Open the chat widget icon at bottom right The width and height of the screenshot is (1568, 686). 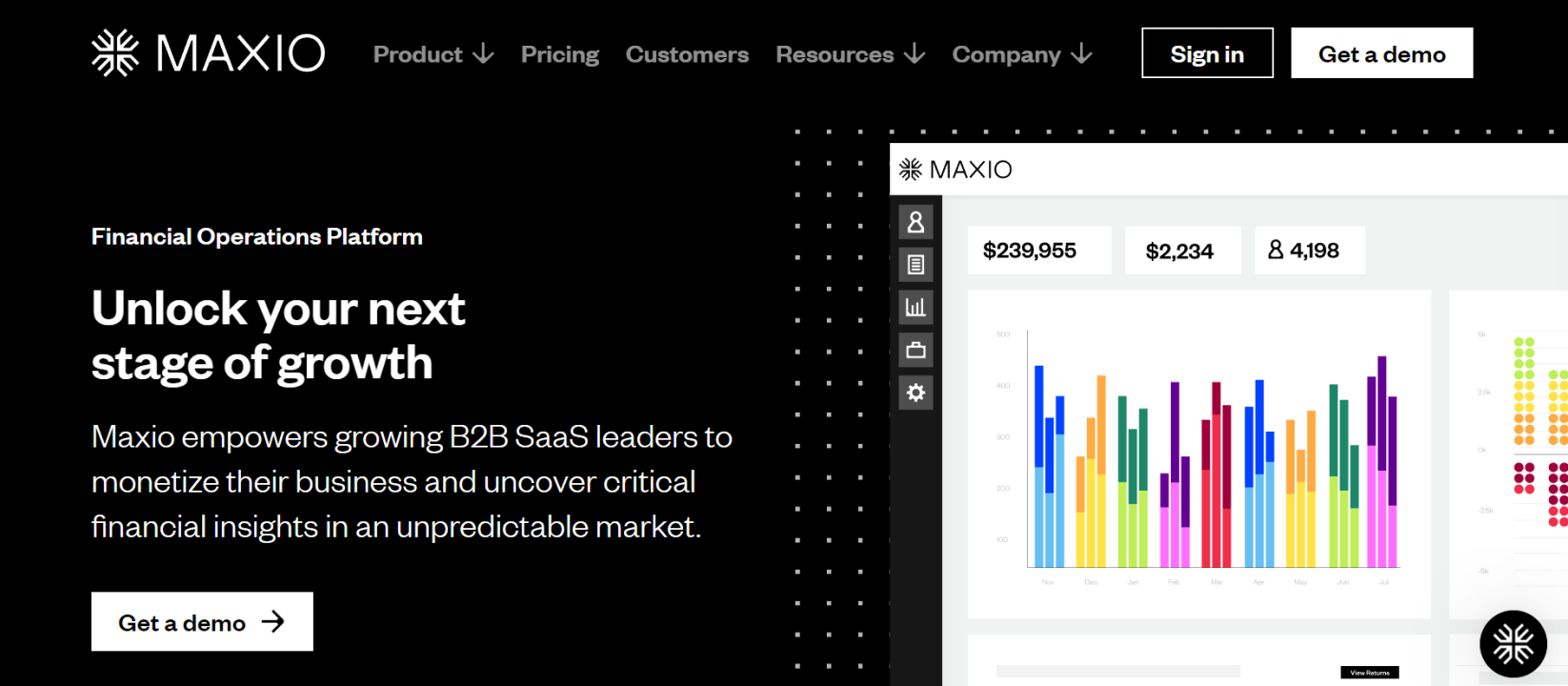pyautogui.click(x=1514, y=643)
